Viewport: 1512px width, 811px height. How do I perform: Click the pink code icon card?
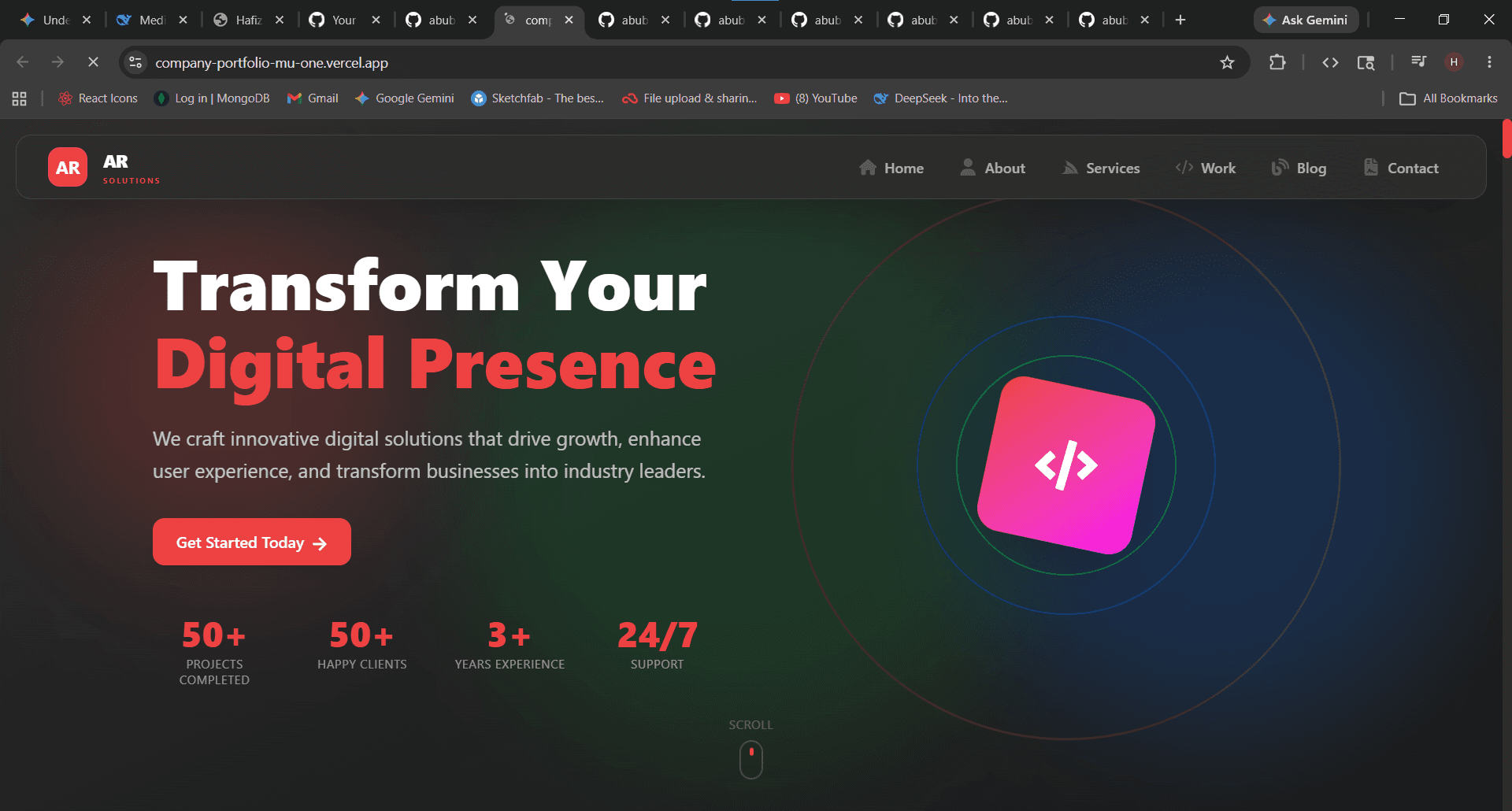pyautogui.click(x=1066, y=465)
